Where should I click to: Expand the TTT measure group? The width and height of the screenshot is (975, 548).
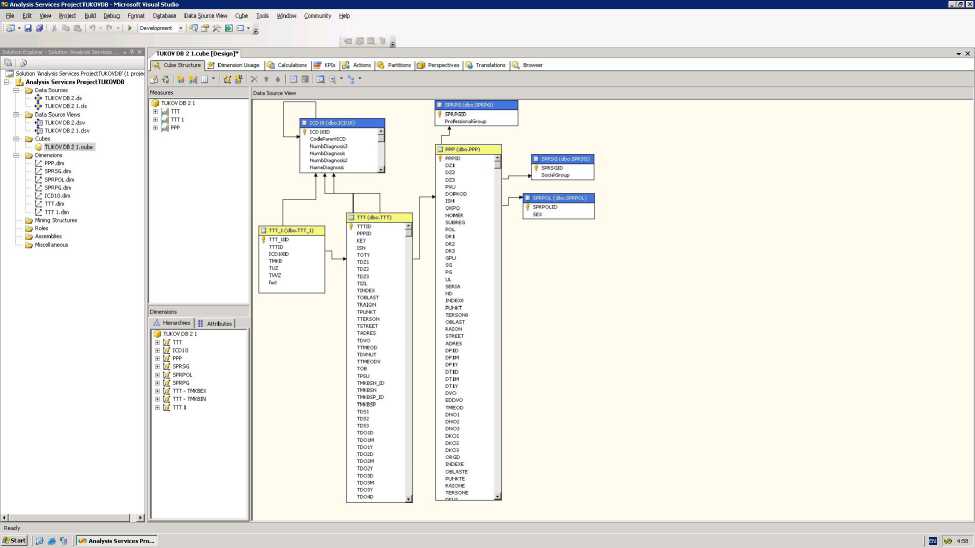[156, 111]
